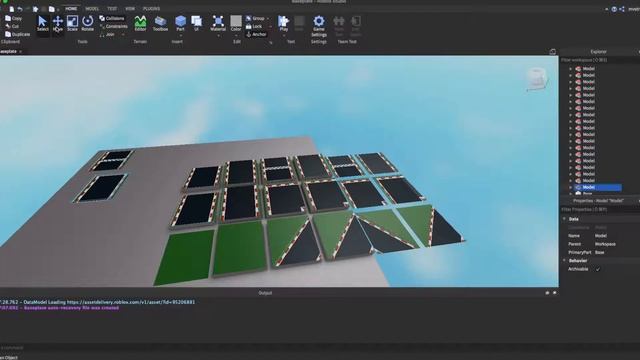This screenshot has width=640, height=360.
Task: Expand the highlighted Model in Explorer
Action: [x=571, y=187]
